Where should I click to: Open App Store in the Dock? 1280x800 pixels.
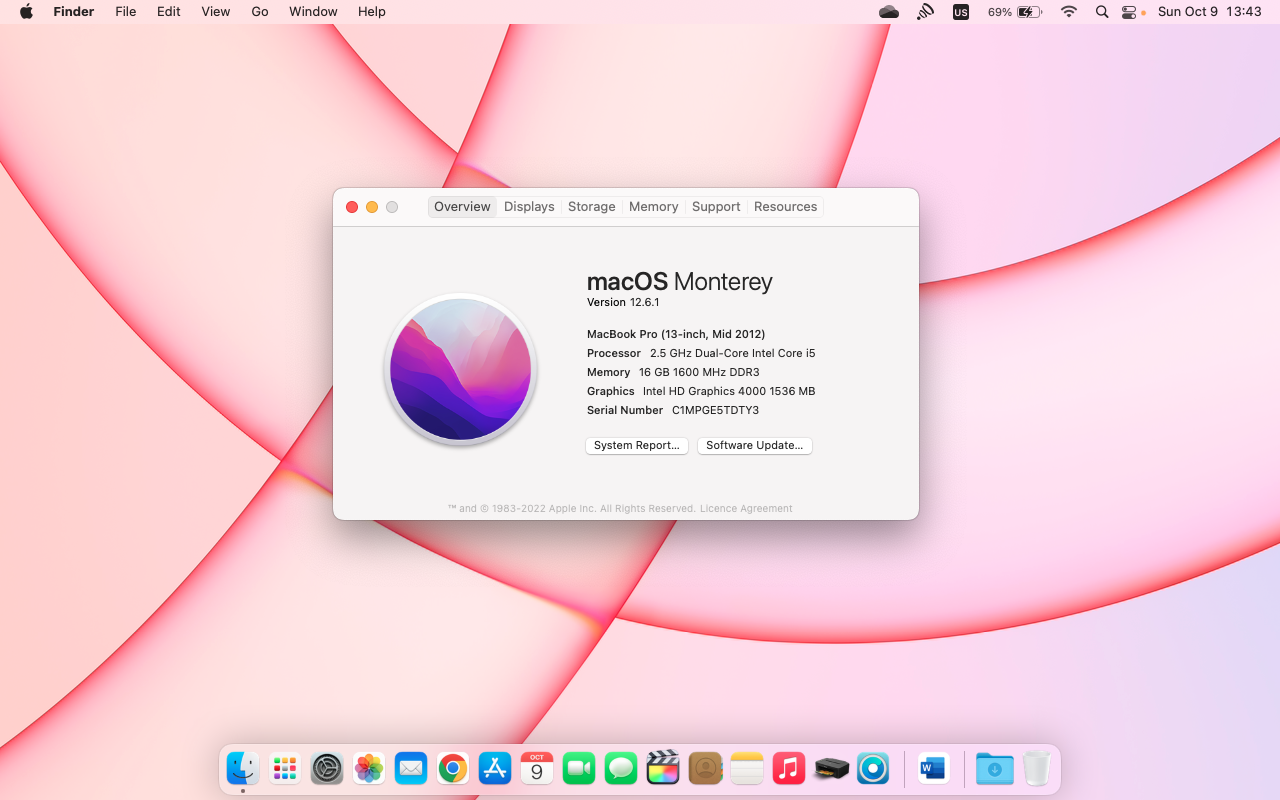click(x=495, y=768)
